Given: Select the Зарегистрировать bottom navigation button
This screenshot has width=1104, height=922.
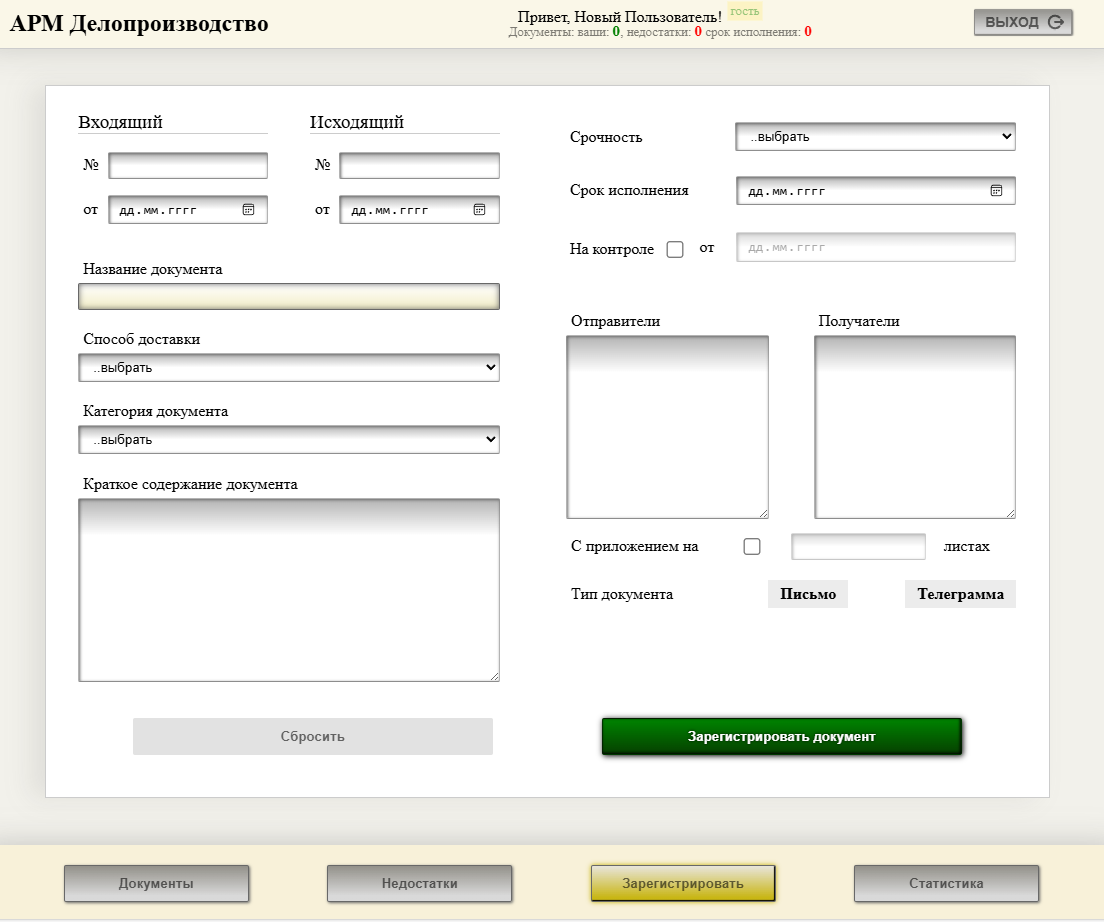Looking at the screenshot, I should coord(683,883).
